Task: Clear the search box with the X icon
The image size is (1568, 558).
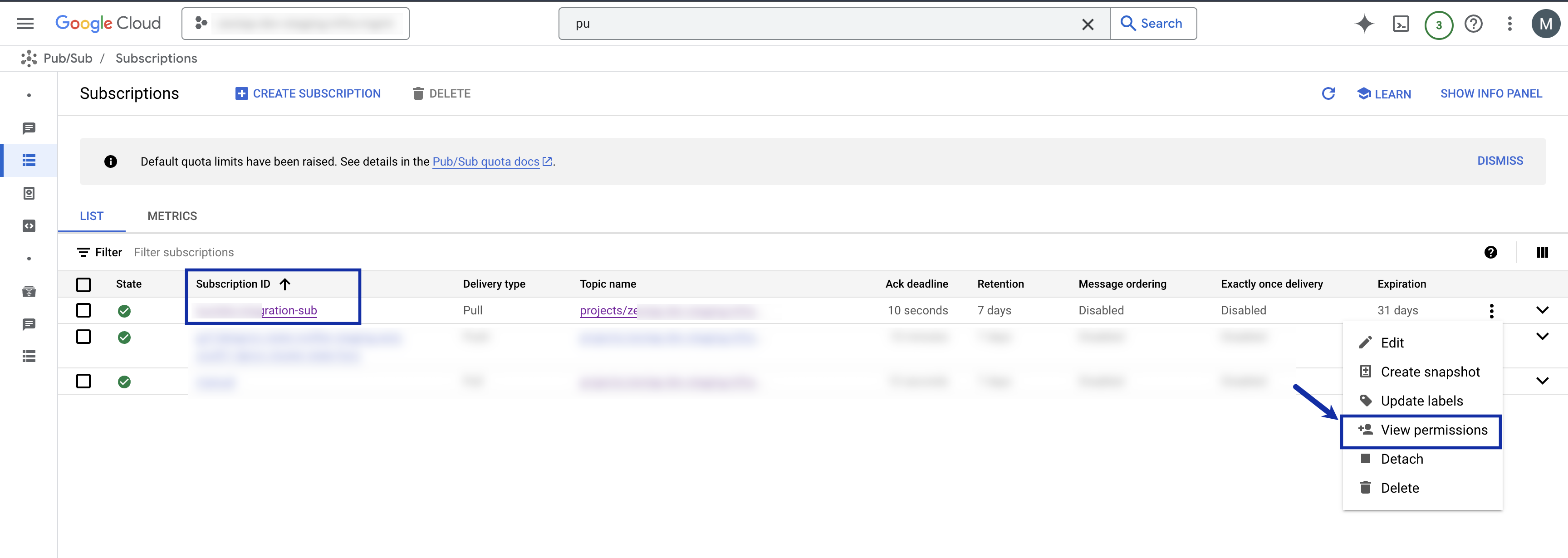Action: click(1087, 24)
